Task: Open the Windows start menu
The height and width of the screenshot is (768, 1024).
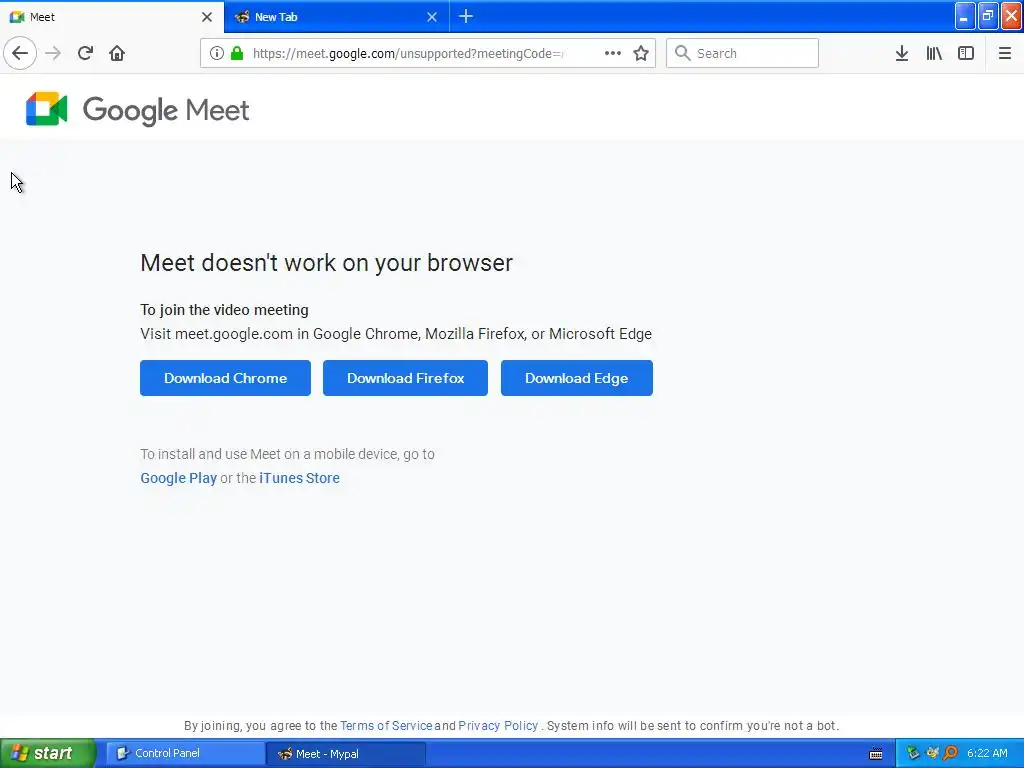Action: [48, 753]
